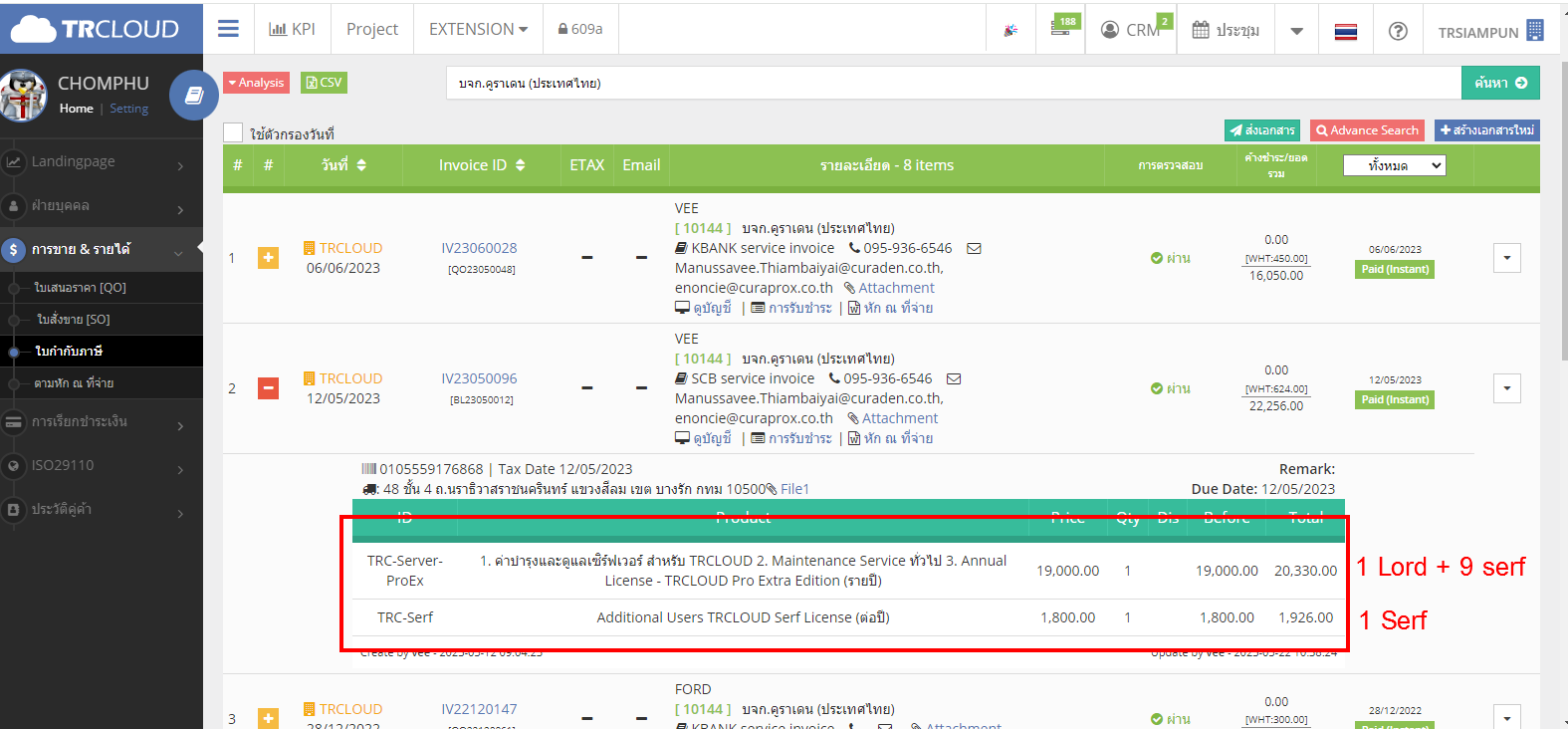Open the help question mark icon
Screen dimensions: 1568x729
1398,31
